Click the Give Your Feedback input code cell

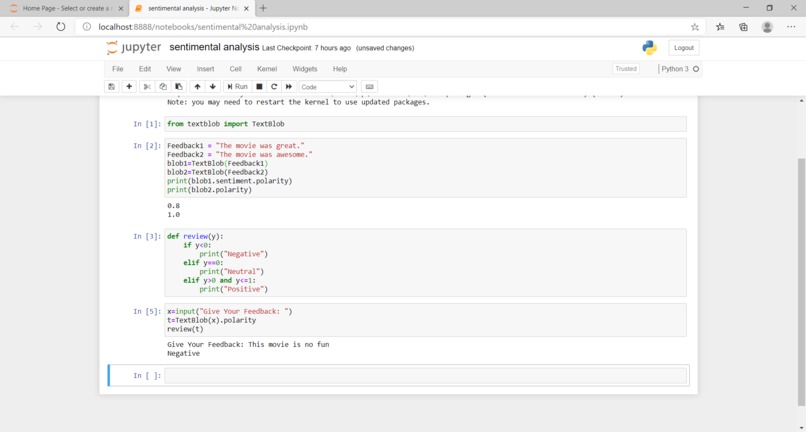click(x=425, y=320)
